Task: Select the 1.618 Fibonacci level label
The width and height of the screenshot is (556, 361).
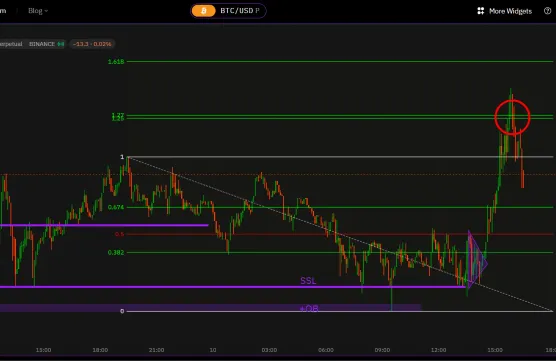Action: point(116,62)
